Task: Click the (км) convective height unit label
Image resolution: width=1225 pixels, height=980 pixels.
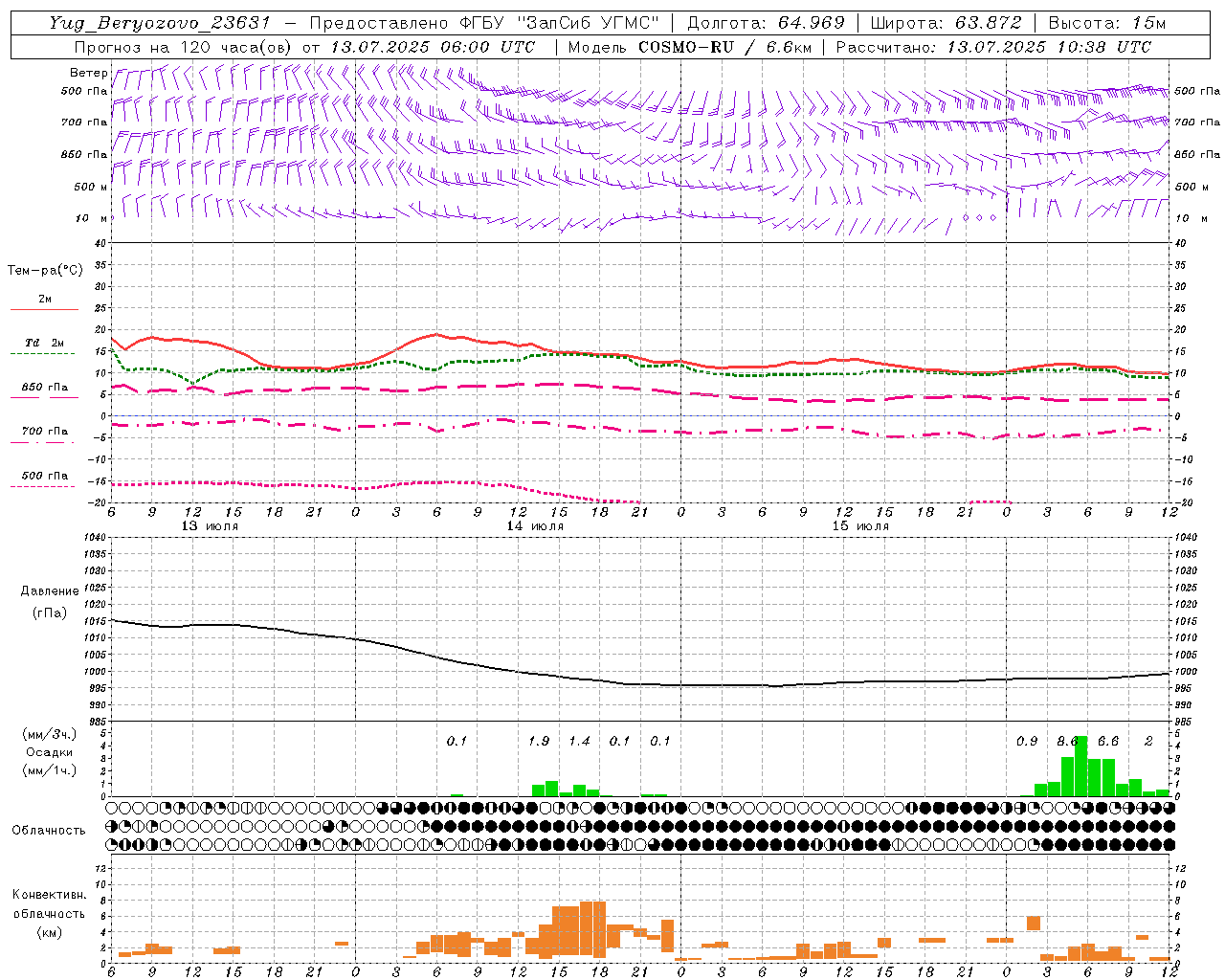Action: (49, 932)
